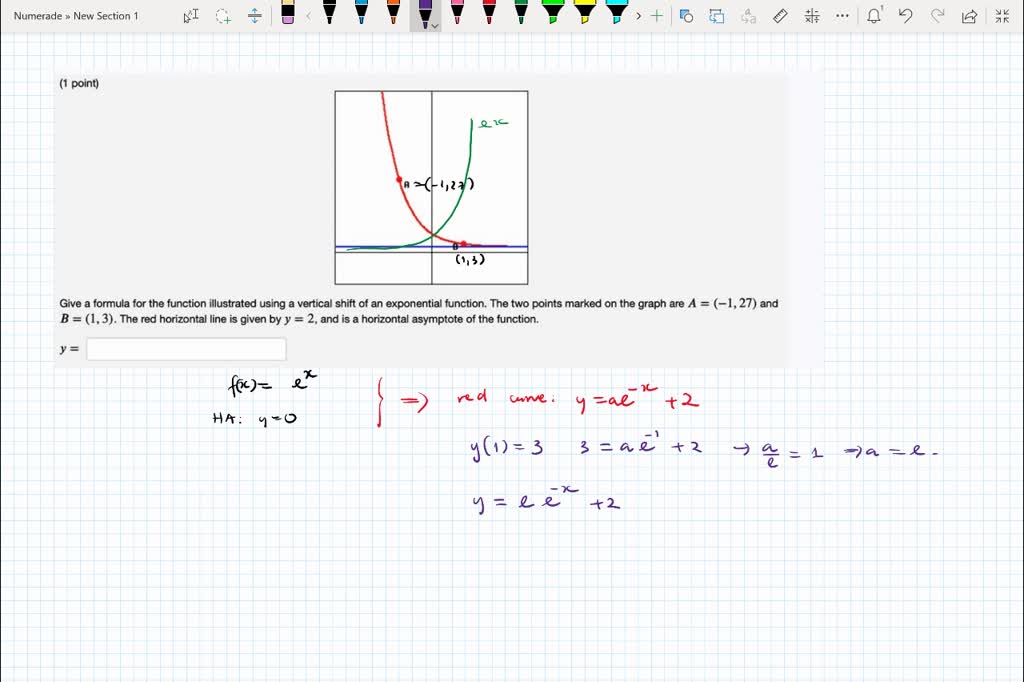
Task: Toggle the insert space tool
Action: 253,16
